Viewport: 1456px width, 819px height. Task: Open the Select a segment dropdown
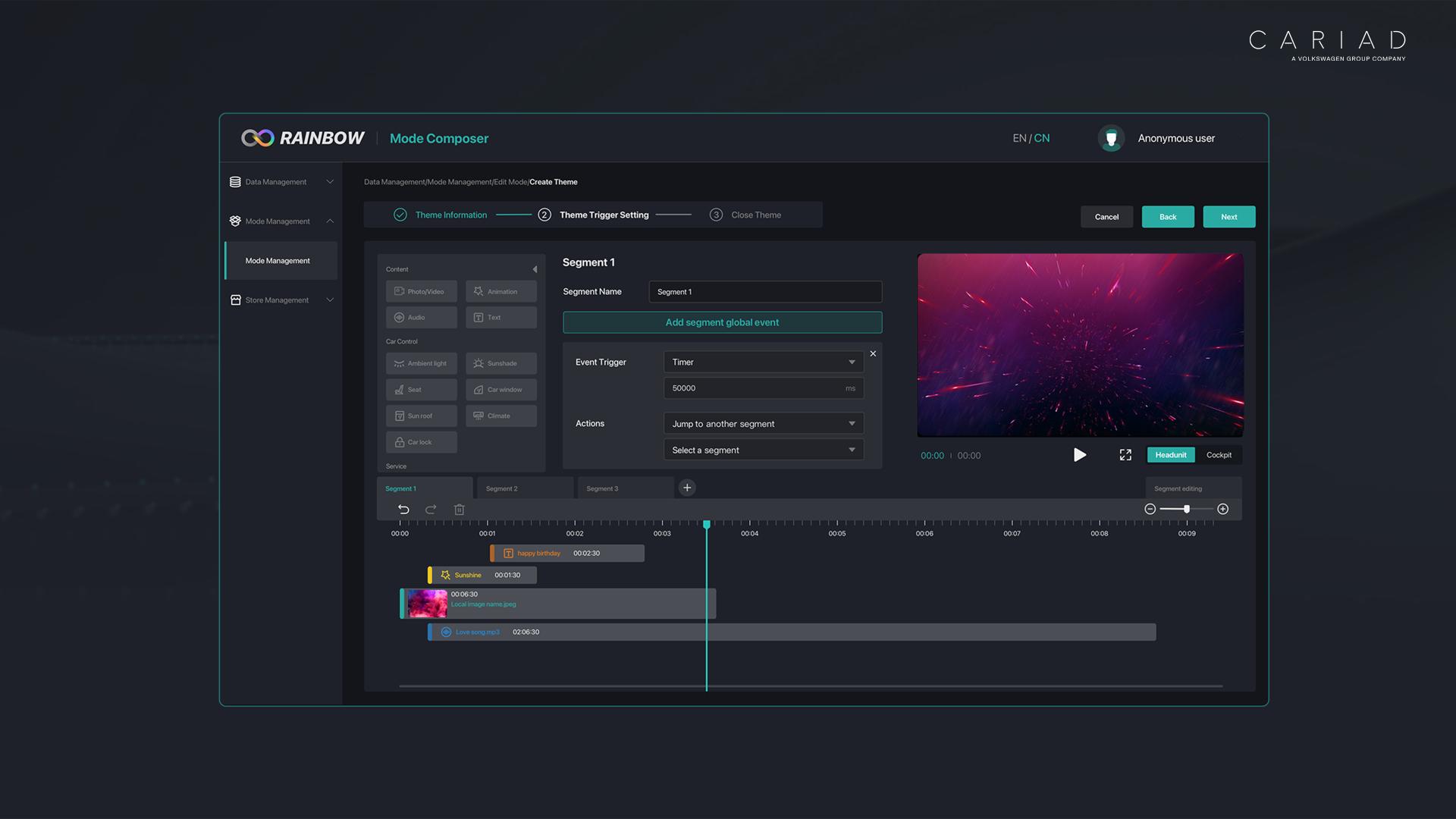(x=763, y=450)
